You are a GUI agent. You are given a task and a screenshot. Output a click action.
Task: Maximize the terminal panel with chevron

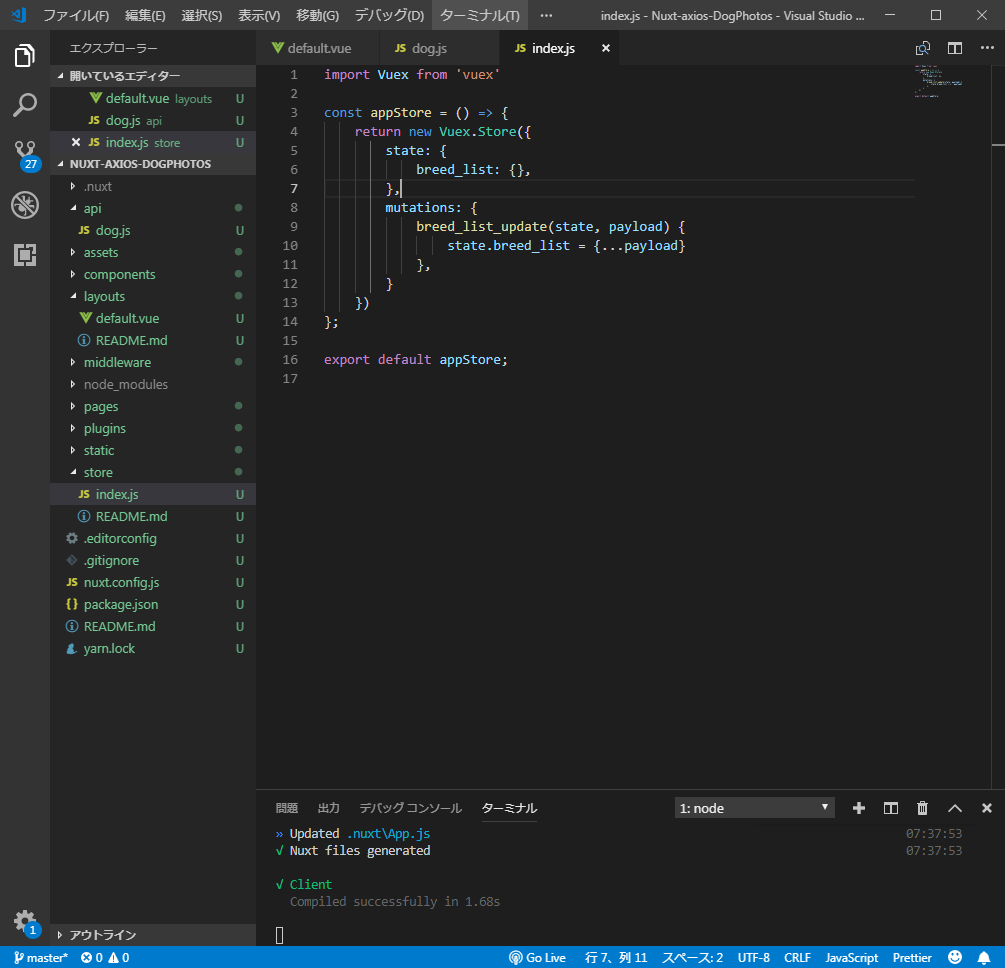tap(955, 808)
